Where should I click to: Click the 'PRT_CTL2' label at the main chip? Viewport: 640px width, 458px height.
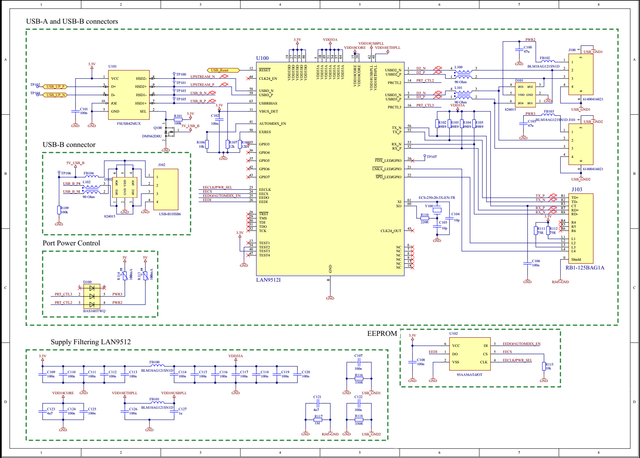pos(425,81)
